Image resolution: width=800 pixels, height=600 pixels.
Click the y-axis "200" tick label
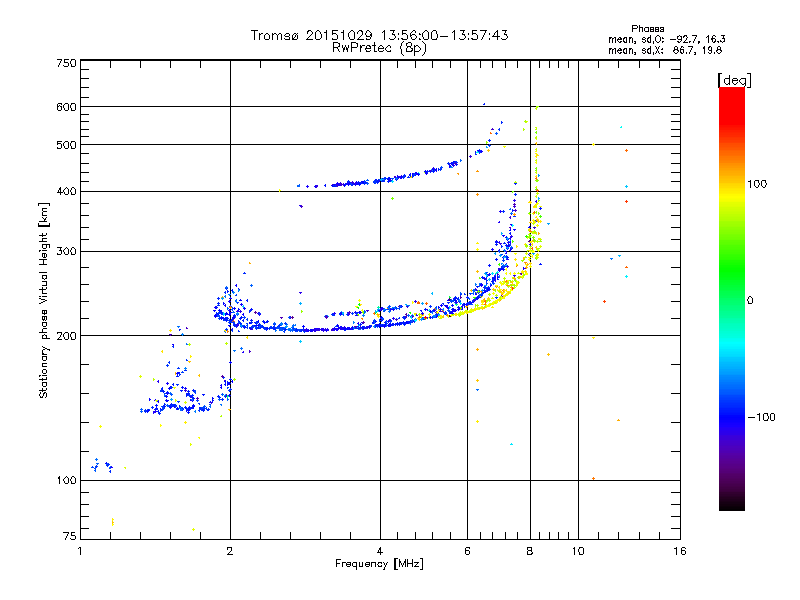coord(67,336)
